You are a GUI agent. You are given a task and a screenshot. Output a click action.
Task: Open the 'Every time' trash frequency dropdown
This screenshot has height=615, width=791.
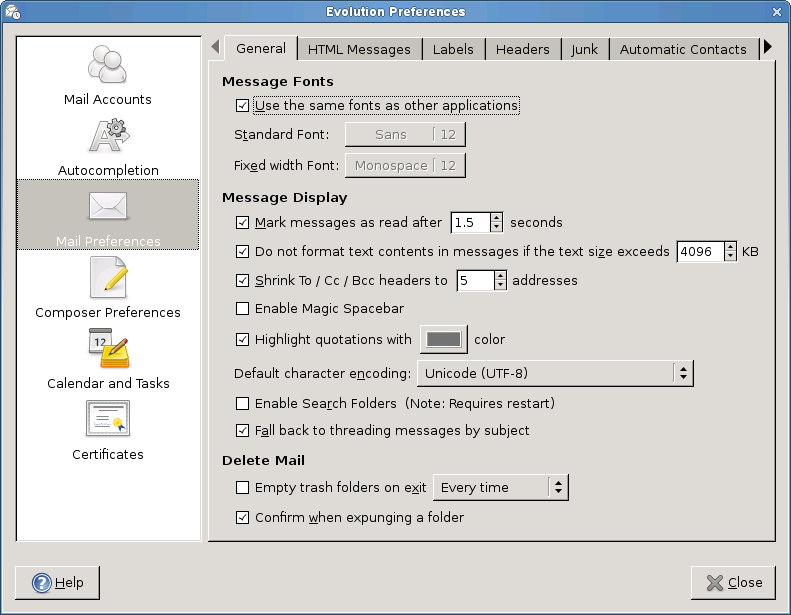tap(500, 487)
